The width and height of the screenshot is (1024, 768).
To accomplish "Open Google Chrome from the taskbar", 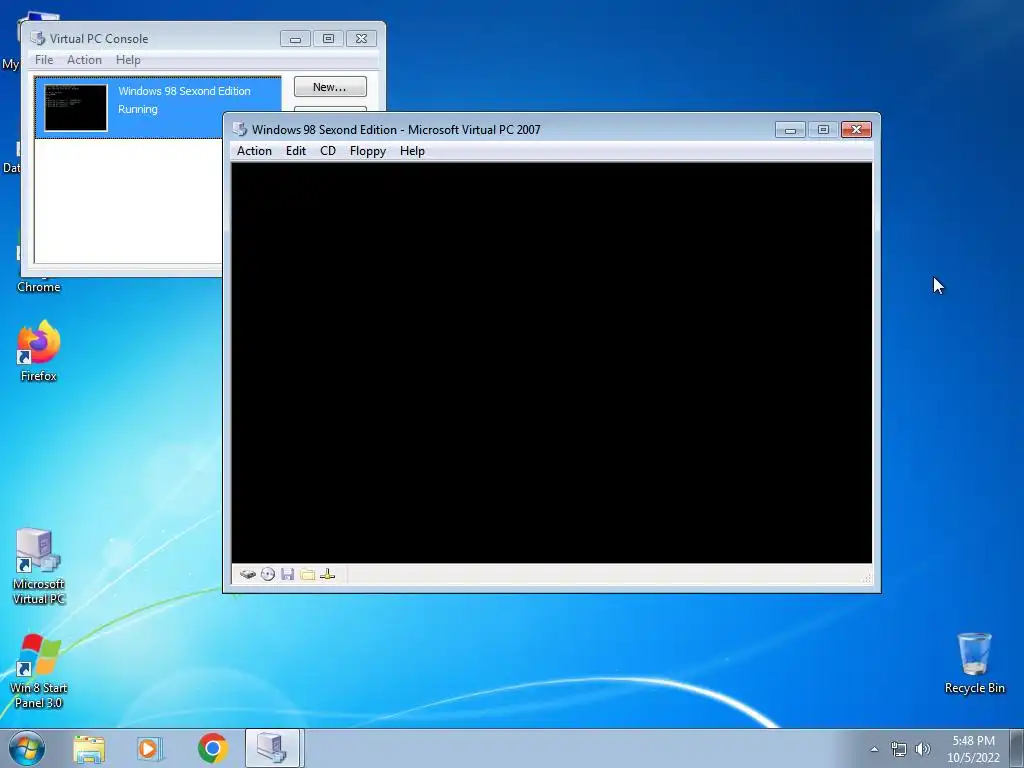I will point(212,749).
